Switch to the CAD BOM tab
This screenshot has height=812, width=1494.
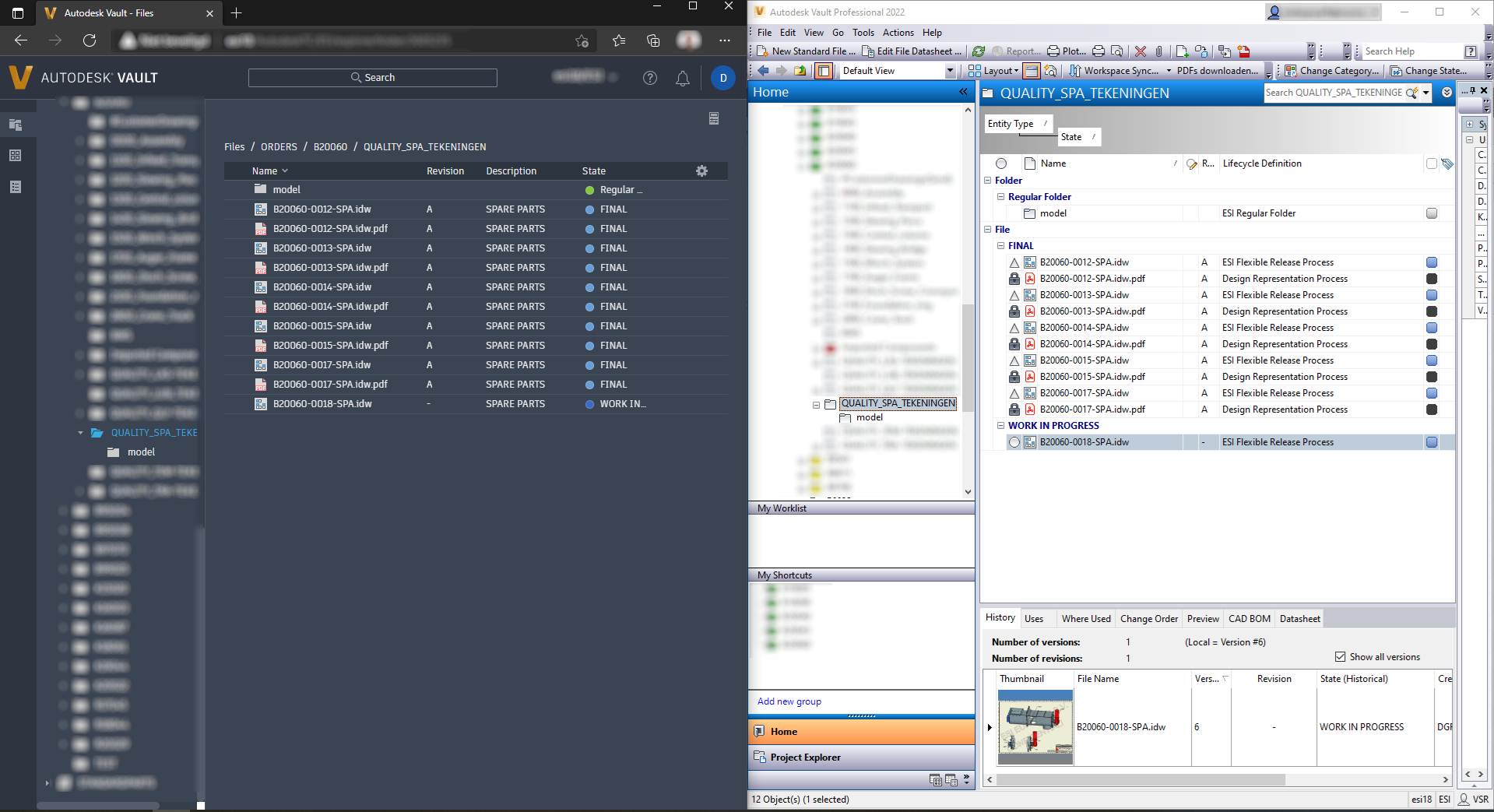coord(1249,618)
